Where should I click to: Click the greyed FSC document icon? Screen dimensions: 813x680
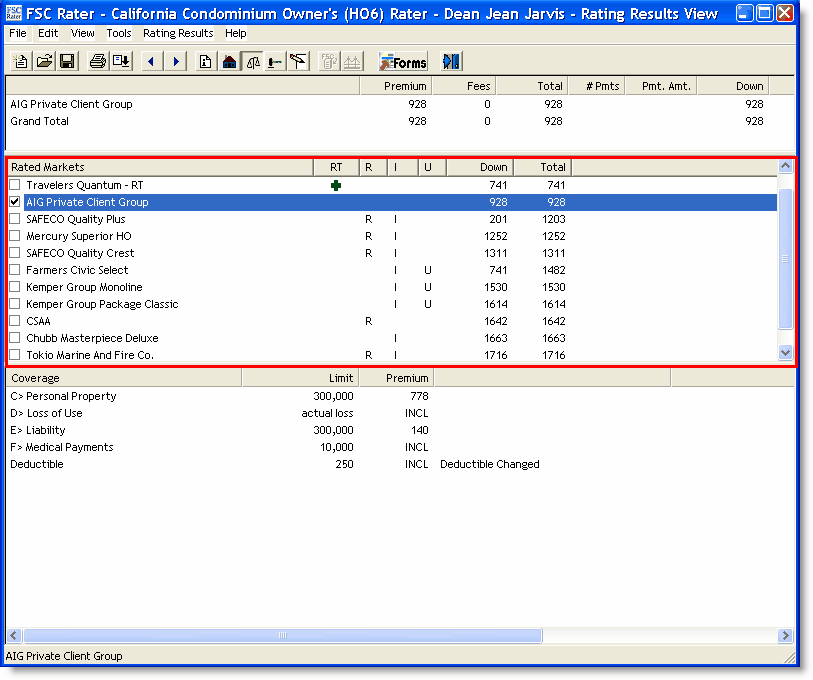pos(329,62)
